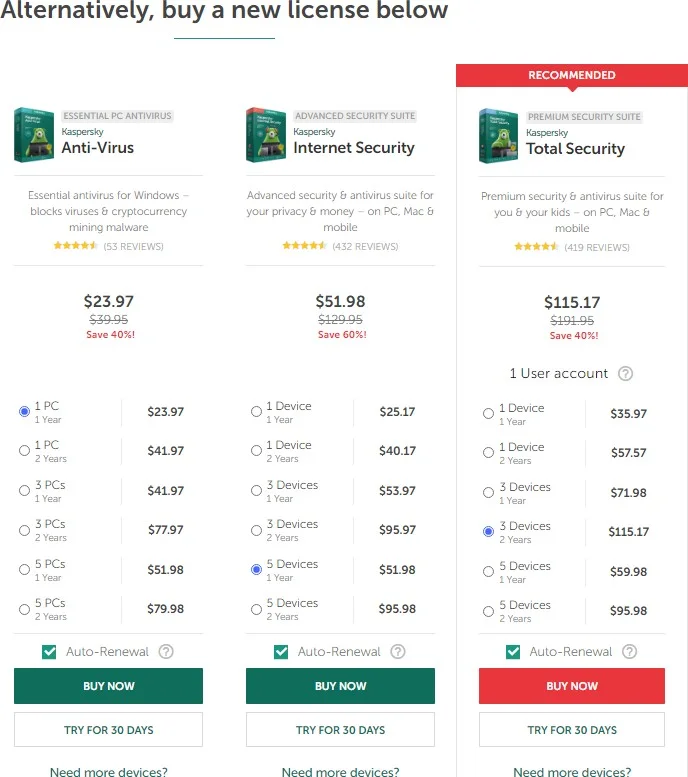688x777 pixels.
Task: Click the Internet Security product box image
Action: pos(266,135)
